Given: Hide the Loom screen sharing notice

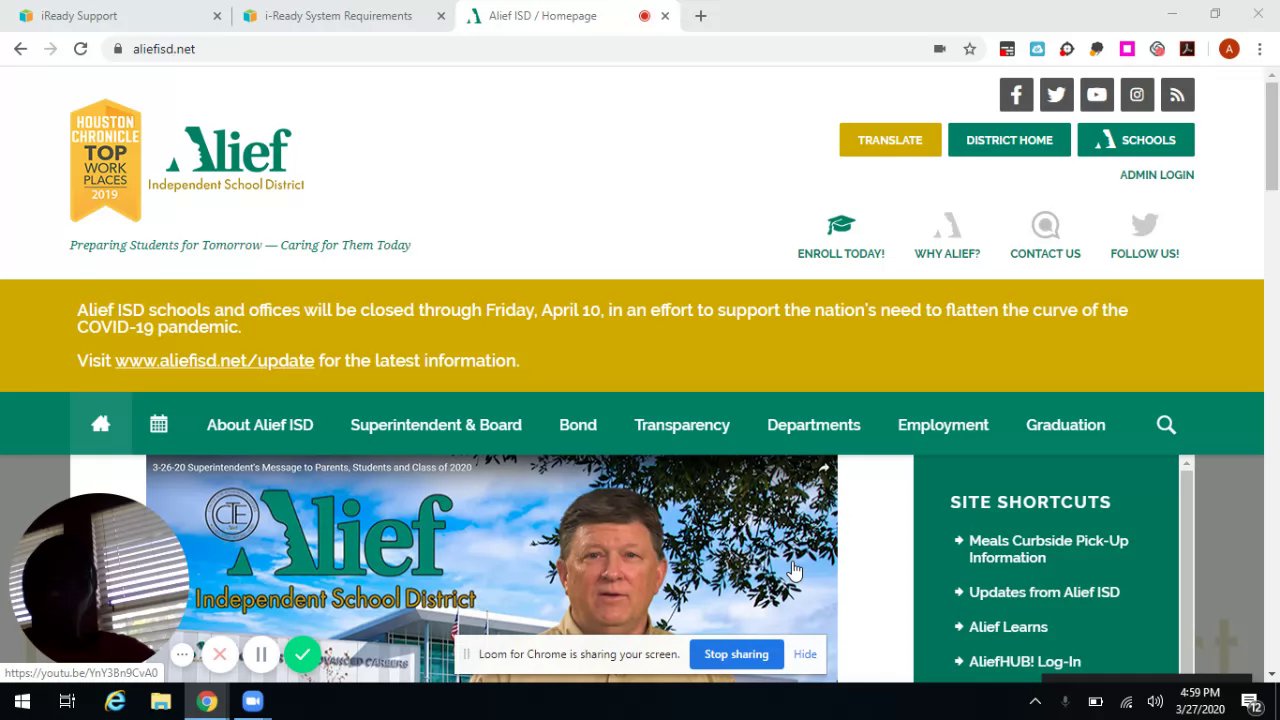Looking at the screenshot, I should [805, 654].
